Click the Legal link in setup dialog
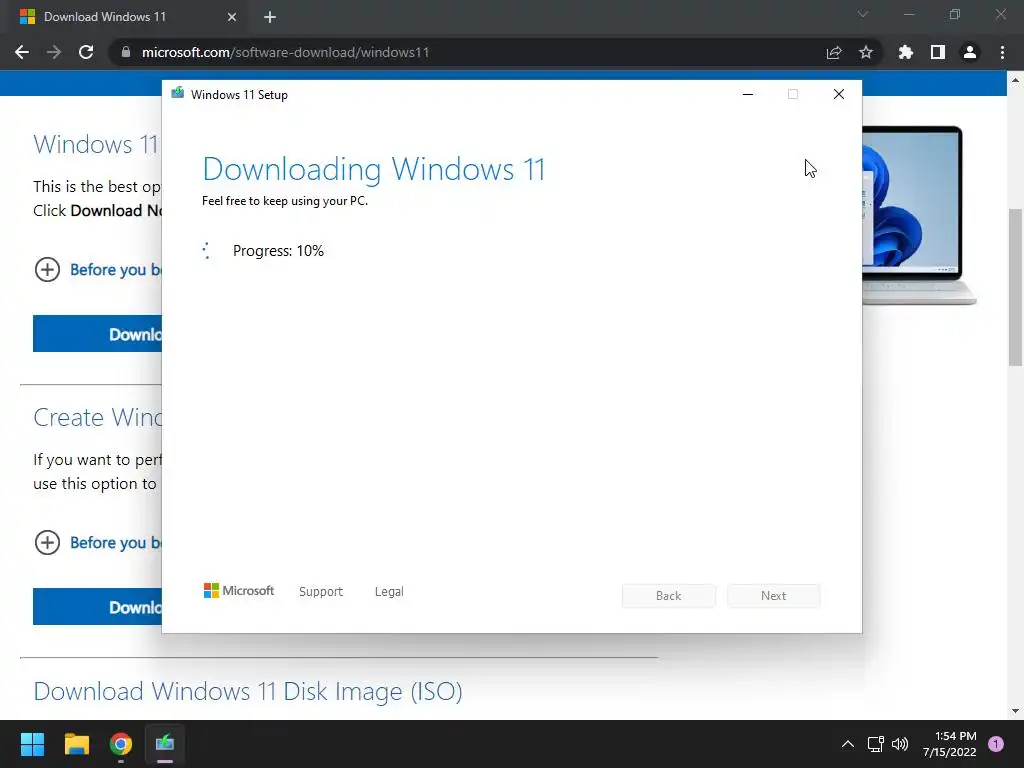Viewport: 1024px width, 768px height. coord(389,592)
